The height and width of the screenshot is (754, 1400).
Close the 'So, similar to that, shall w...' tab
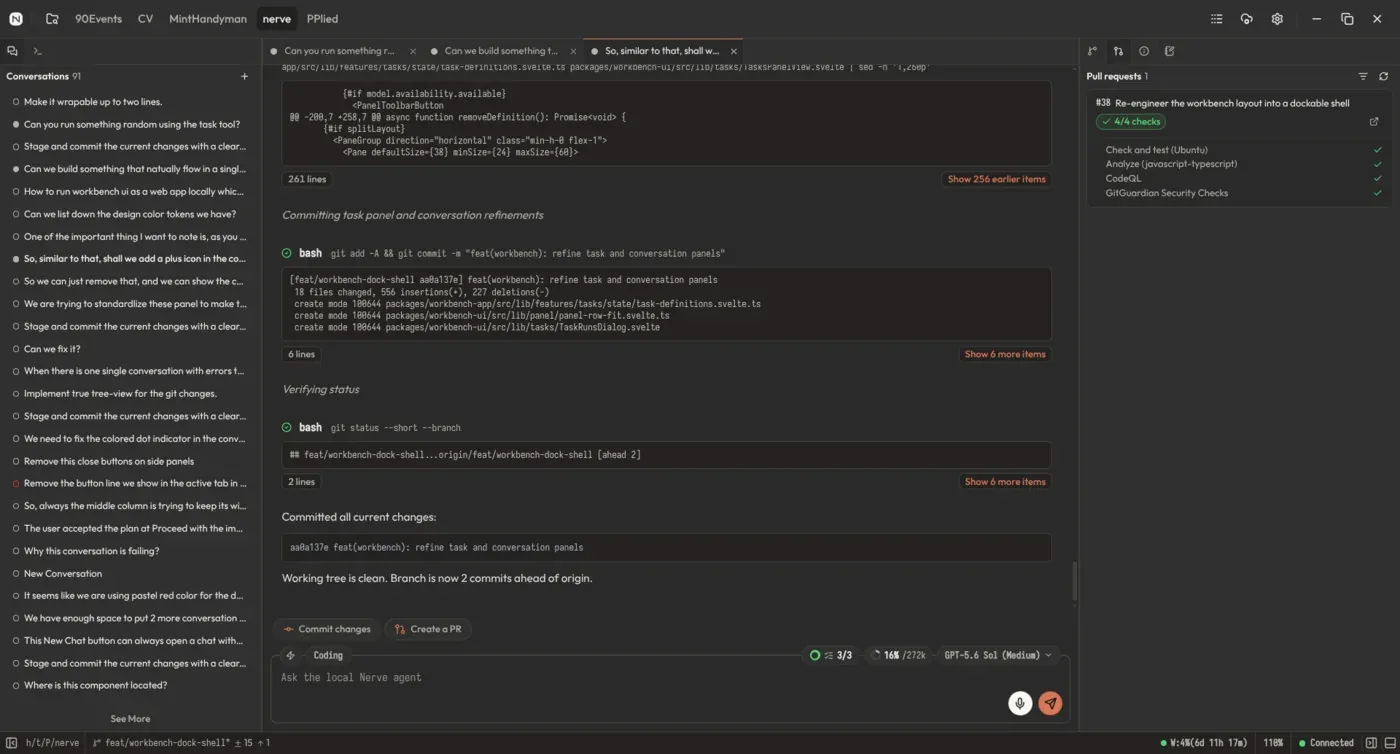tap(734, 51)
